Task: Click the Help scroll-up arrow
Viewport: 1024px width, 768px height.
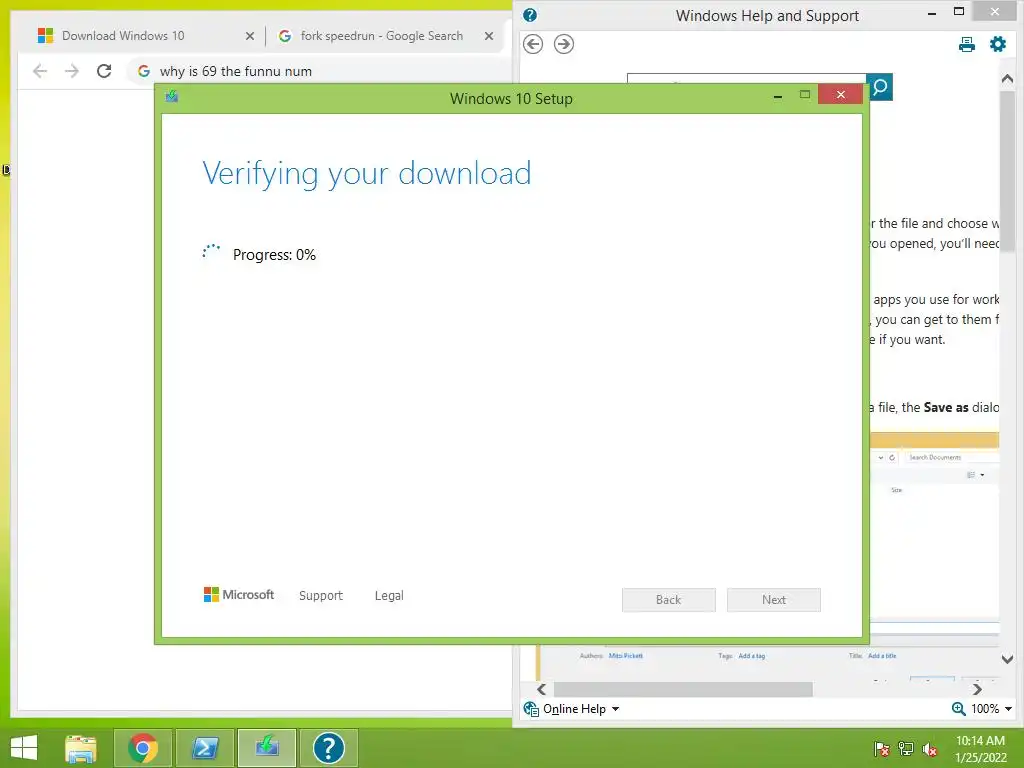Action: 1007,79
